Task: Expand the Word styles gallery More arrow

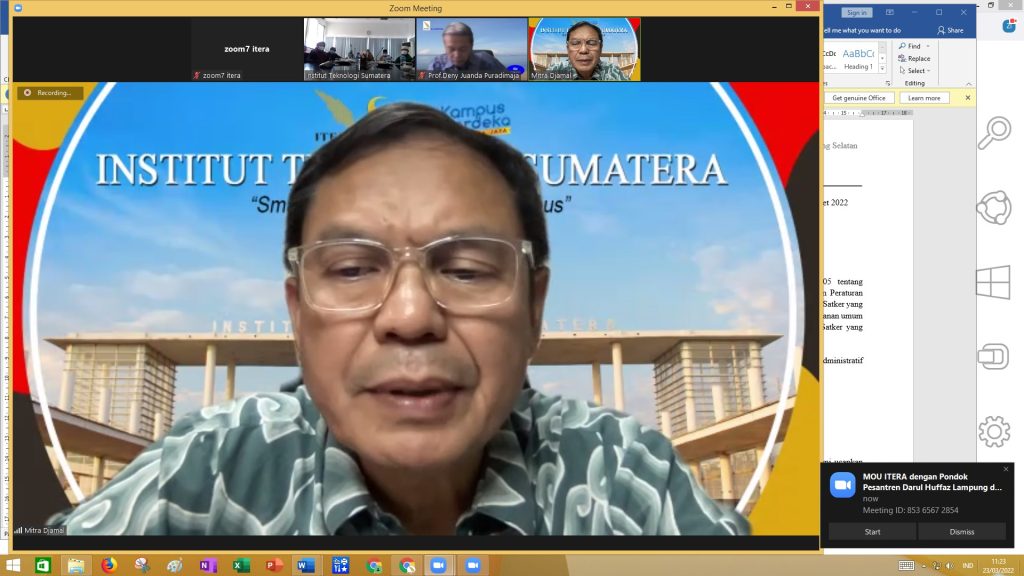Action: click(882, 68)
